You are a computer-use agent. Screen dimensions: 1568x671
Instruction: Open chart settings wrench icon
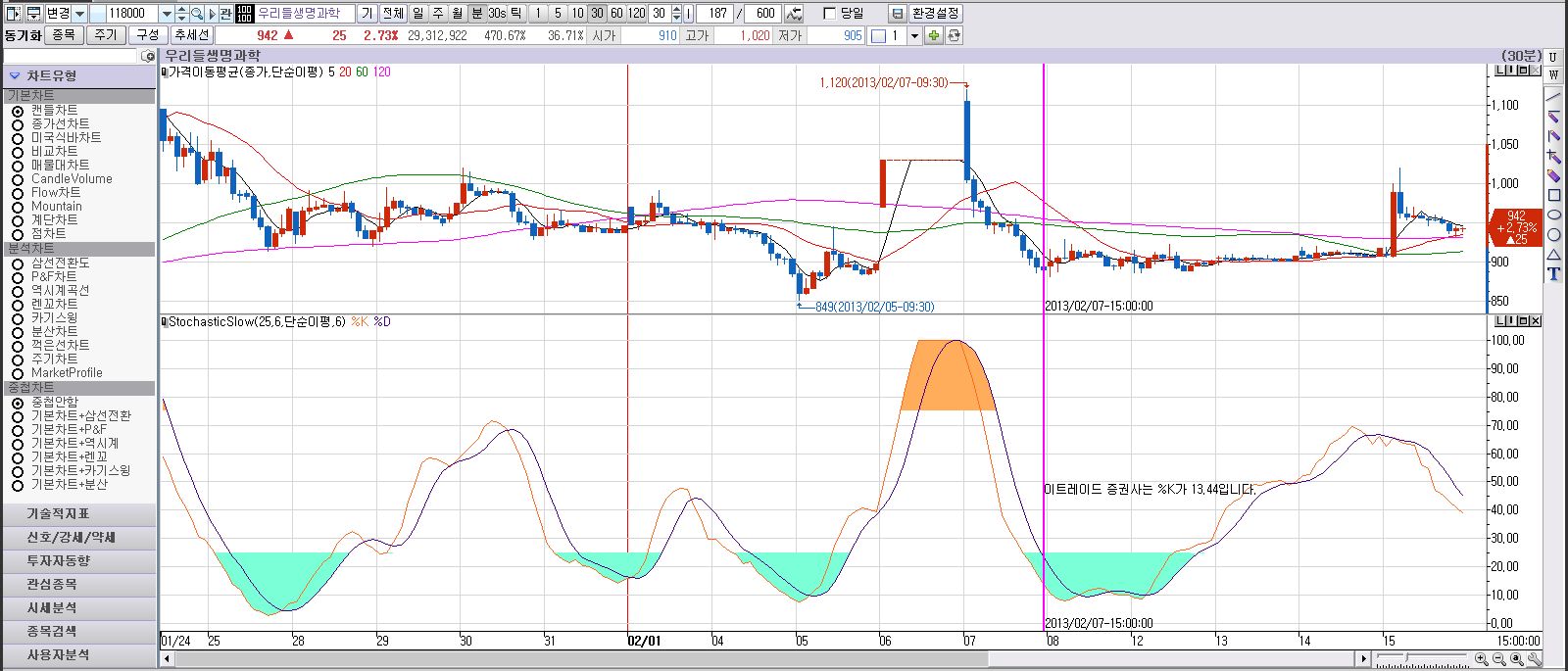(1534, 659)
